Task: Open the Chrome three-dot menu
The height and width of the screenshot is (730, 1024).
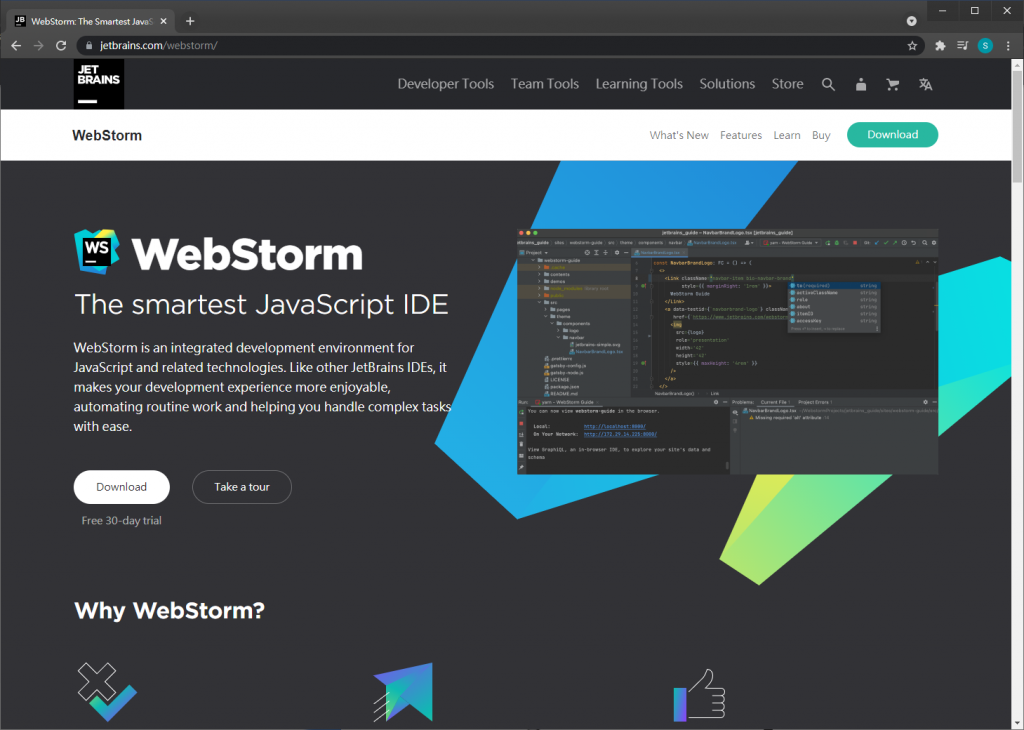Action: tap(1008, 46)
